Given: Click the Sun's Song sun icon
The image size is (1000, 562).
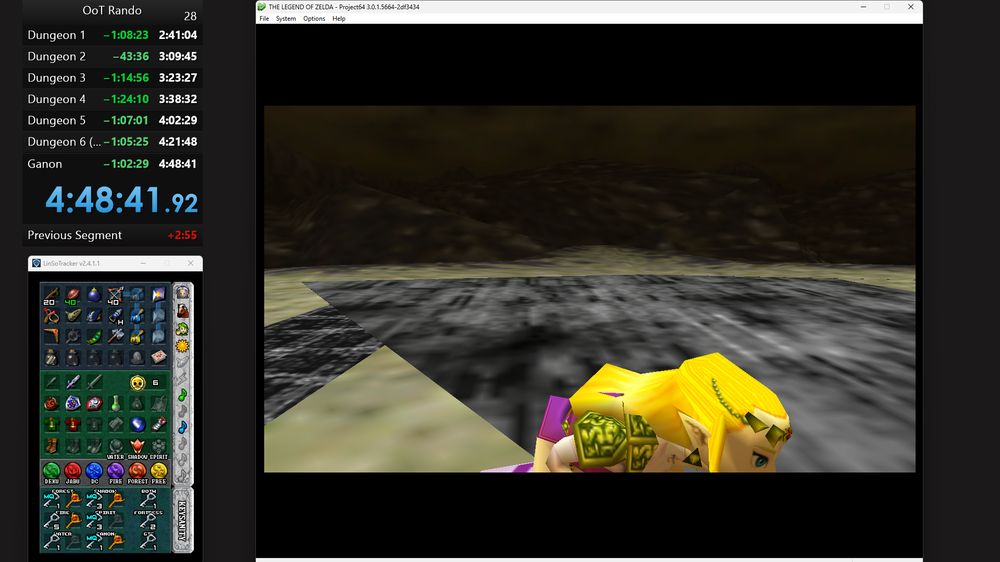Looking at the screenshot, I should click(182, 346).
